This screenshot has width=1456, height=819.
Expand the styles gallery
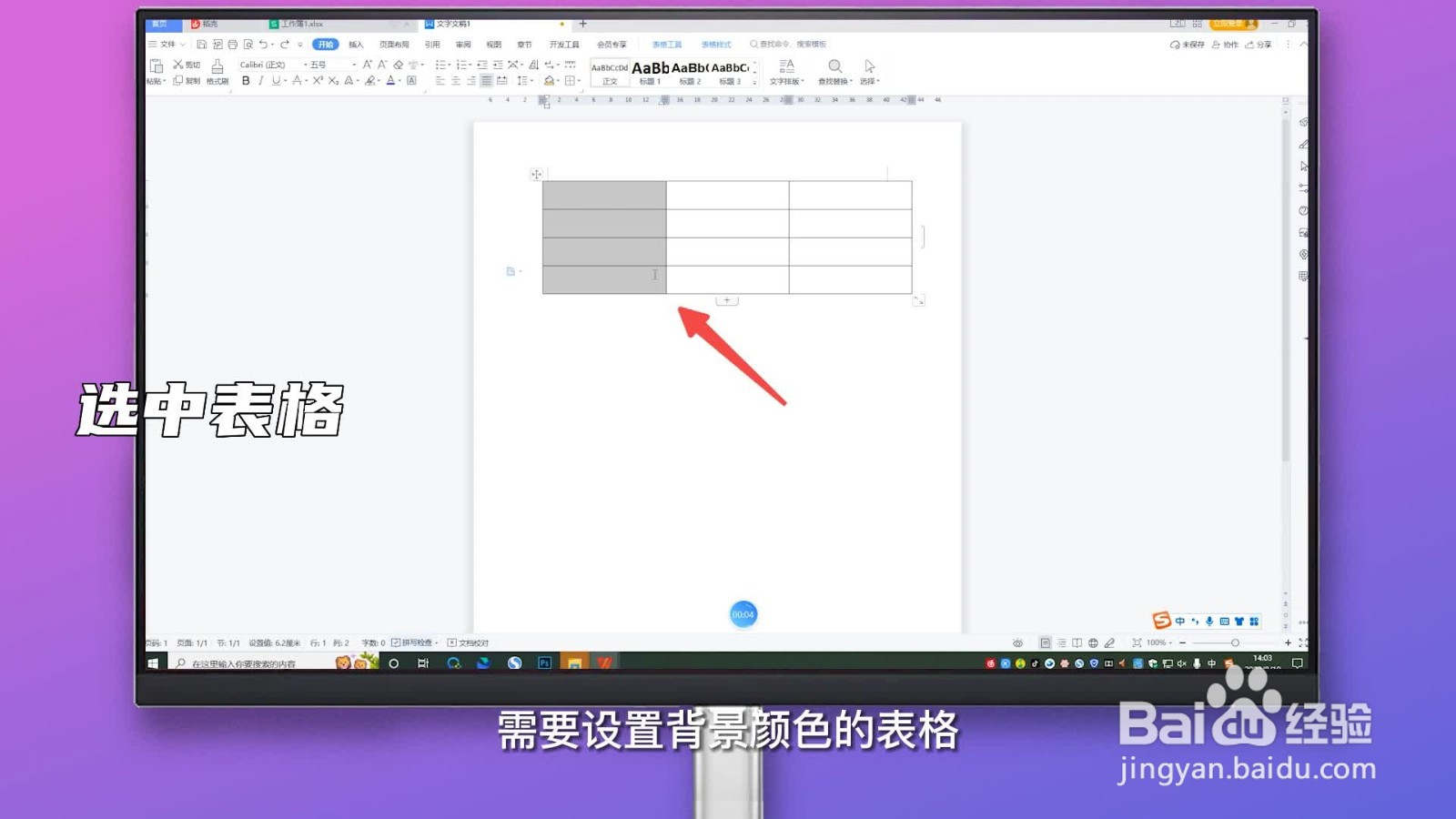coord(754,82)
